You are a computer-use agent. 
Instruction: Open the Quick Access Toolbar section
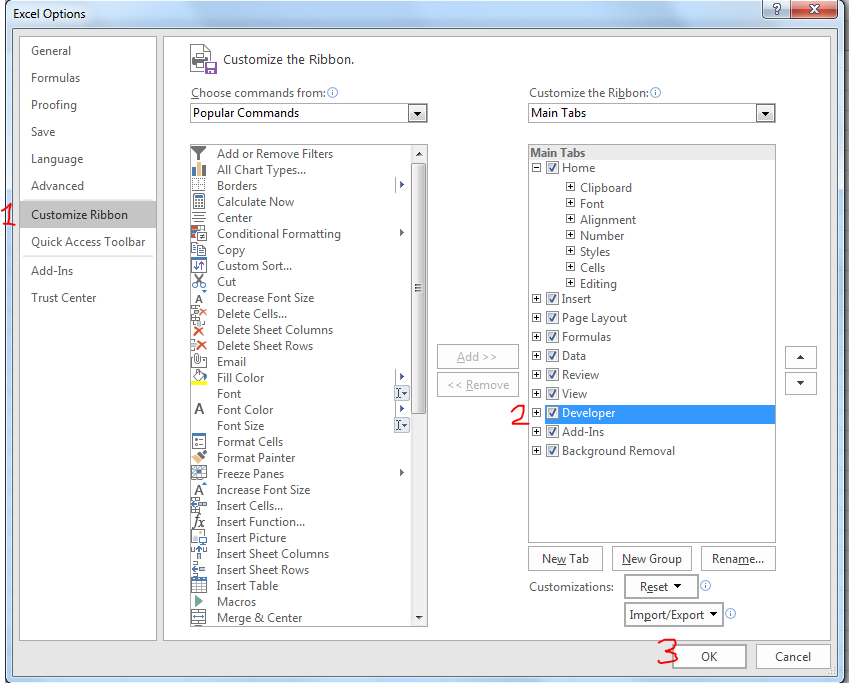88,242
